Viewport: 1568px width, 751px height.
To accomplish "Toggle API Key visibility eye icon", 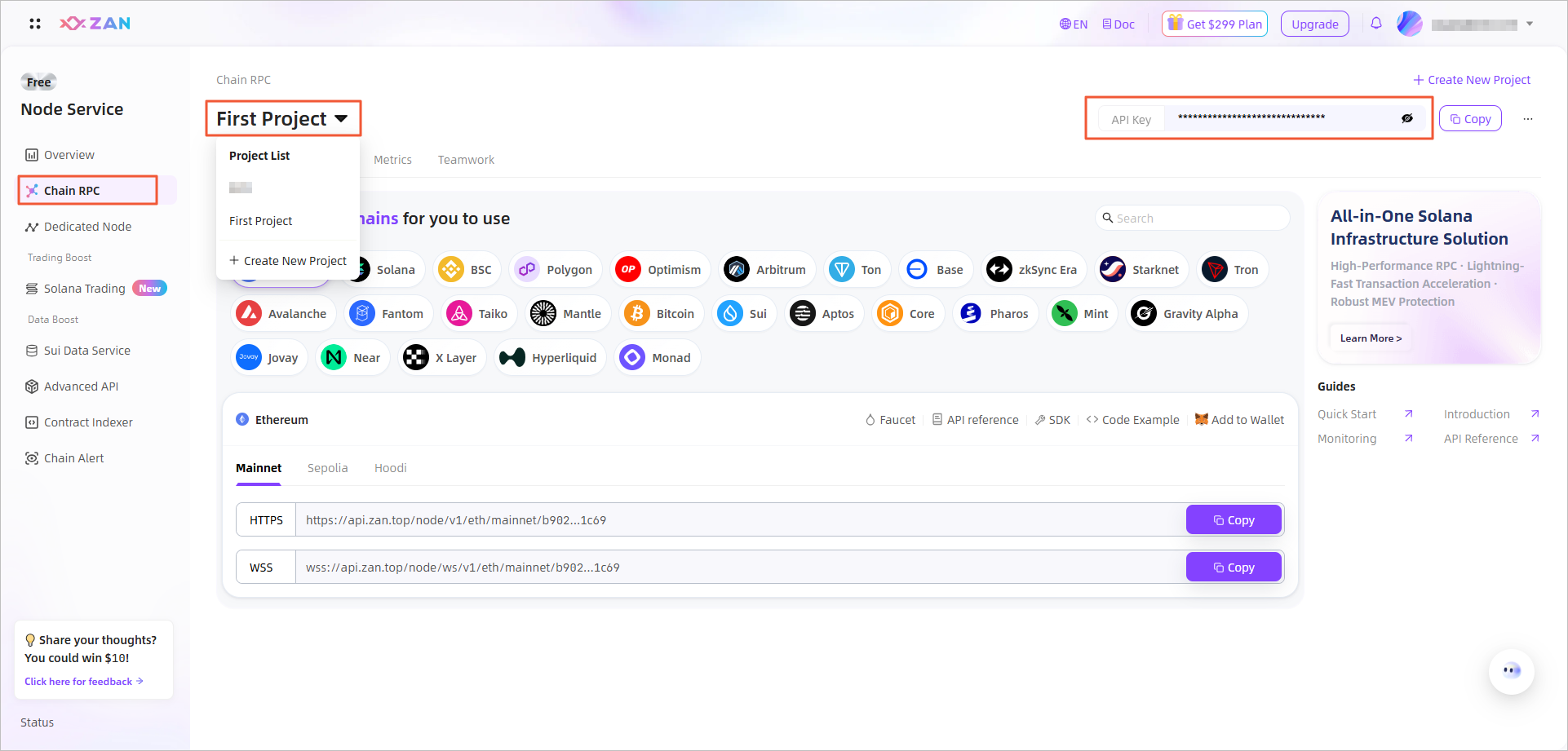I will (x=1407, y=118).
